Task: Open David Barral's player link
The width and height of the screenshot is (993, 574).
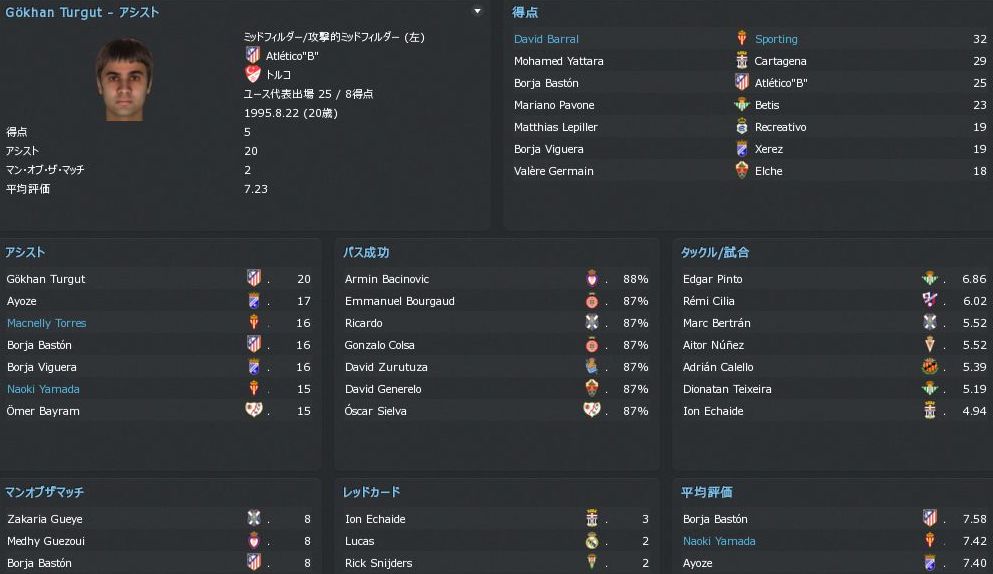Action: 546,39
